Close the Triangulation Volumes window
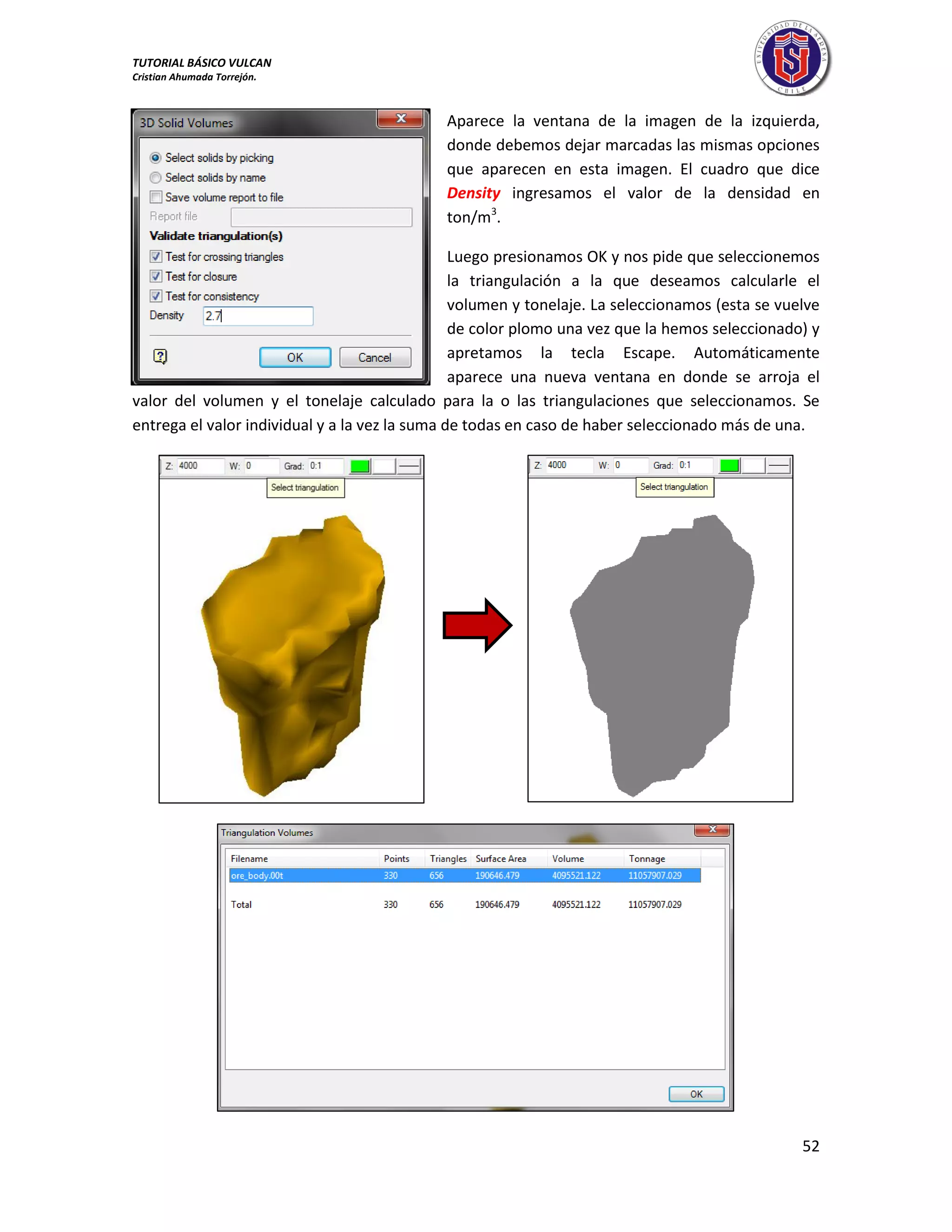The width and height of the screenshot is (952, 1232). click(x=712, y=830)
